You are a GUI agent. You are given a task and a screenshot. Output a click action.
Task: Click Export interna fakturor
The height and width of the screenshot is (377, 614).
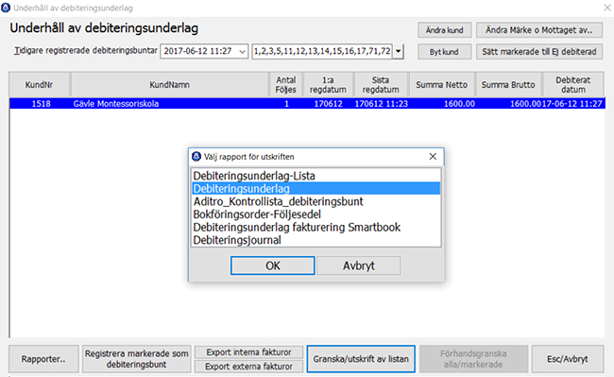click(249, 352)
